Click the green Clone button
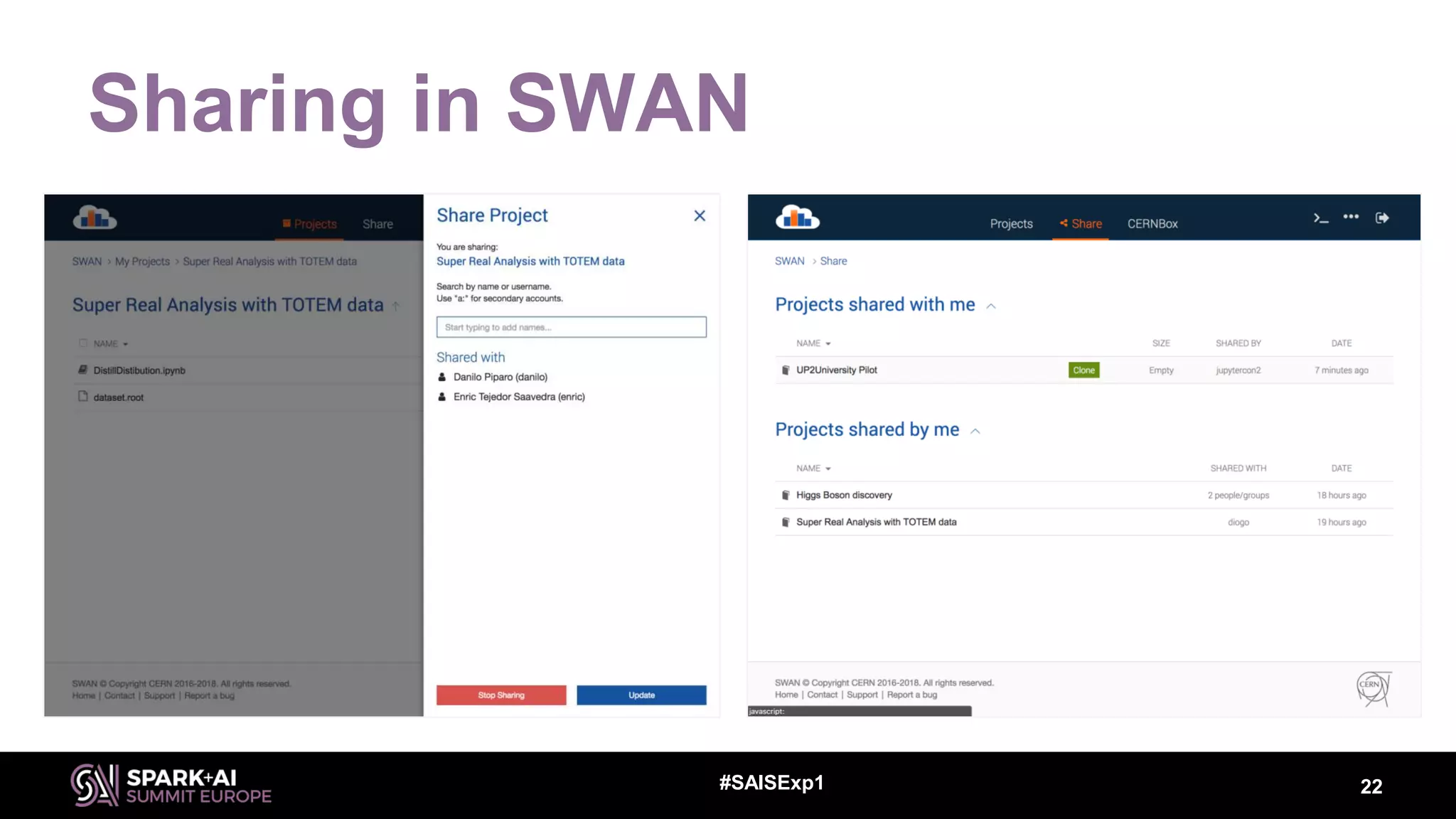 click(x=1083, y=370)
